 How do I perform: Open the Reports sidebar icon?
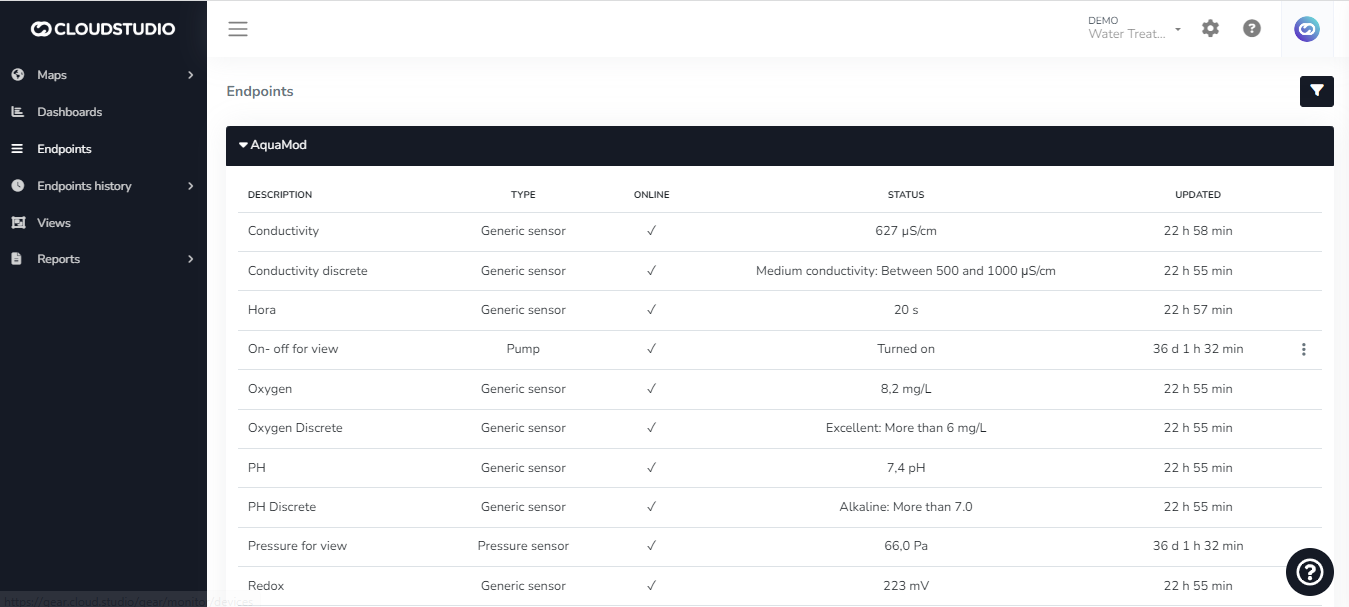tap(16, 258)
